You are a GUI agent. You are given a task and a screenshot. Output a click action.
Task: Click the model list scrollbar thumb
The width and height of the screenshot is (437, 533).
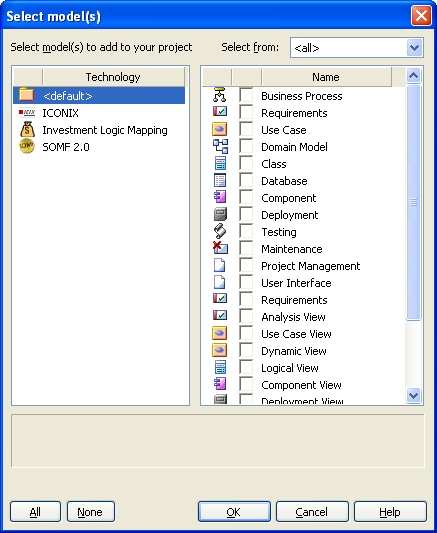tap(414, 202)
